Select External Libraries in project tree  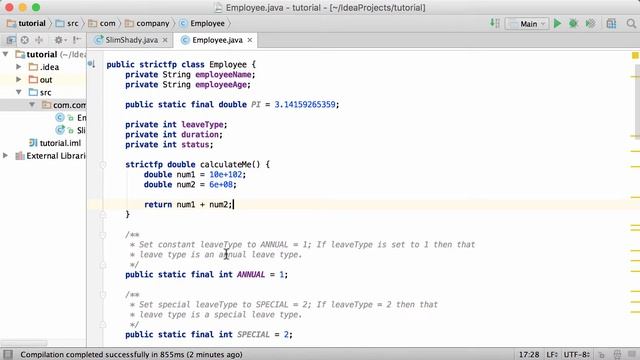point(51,156)
